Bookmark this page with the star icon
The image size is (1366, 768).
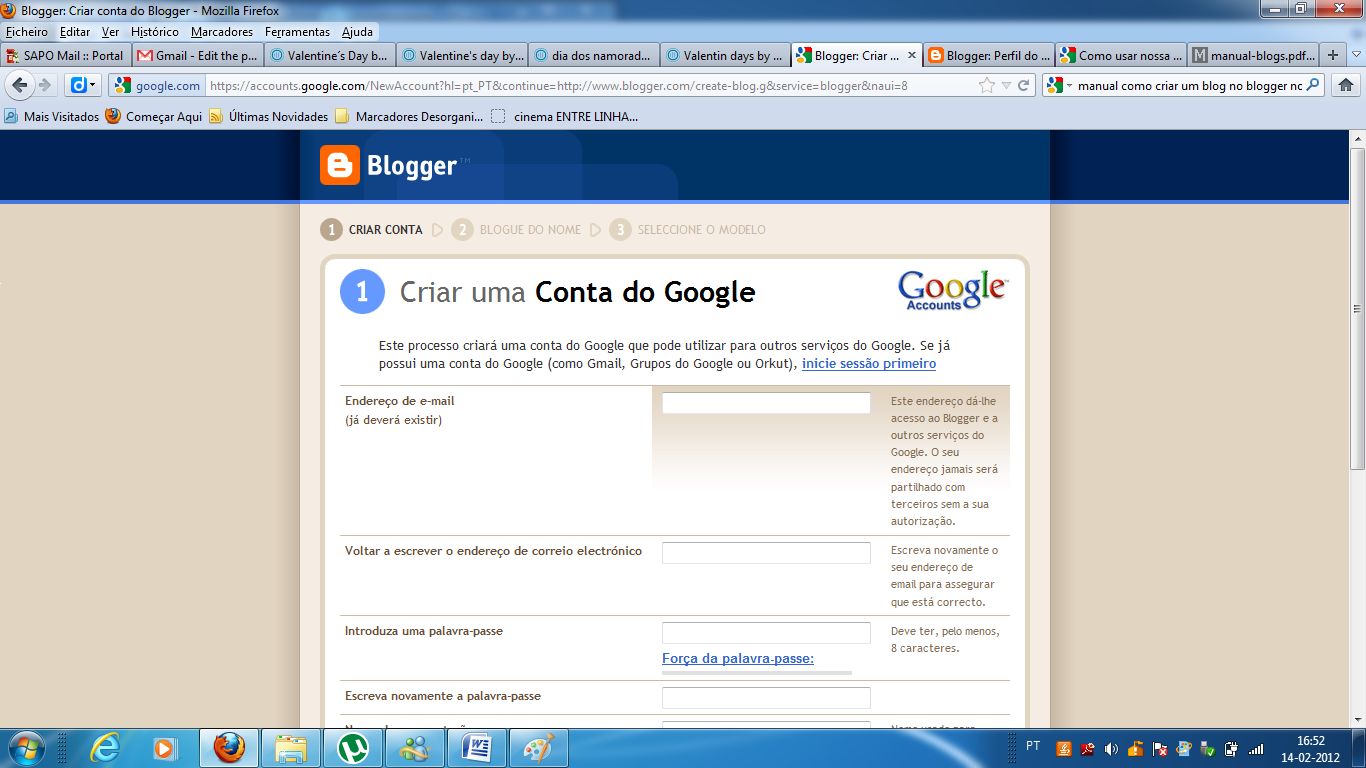pos(987,85)
